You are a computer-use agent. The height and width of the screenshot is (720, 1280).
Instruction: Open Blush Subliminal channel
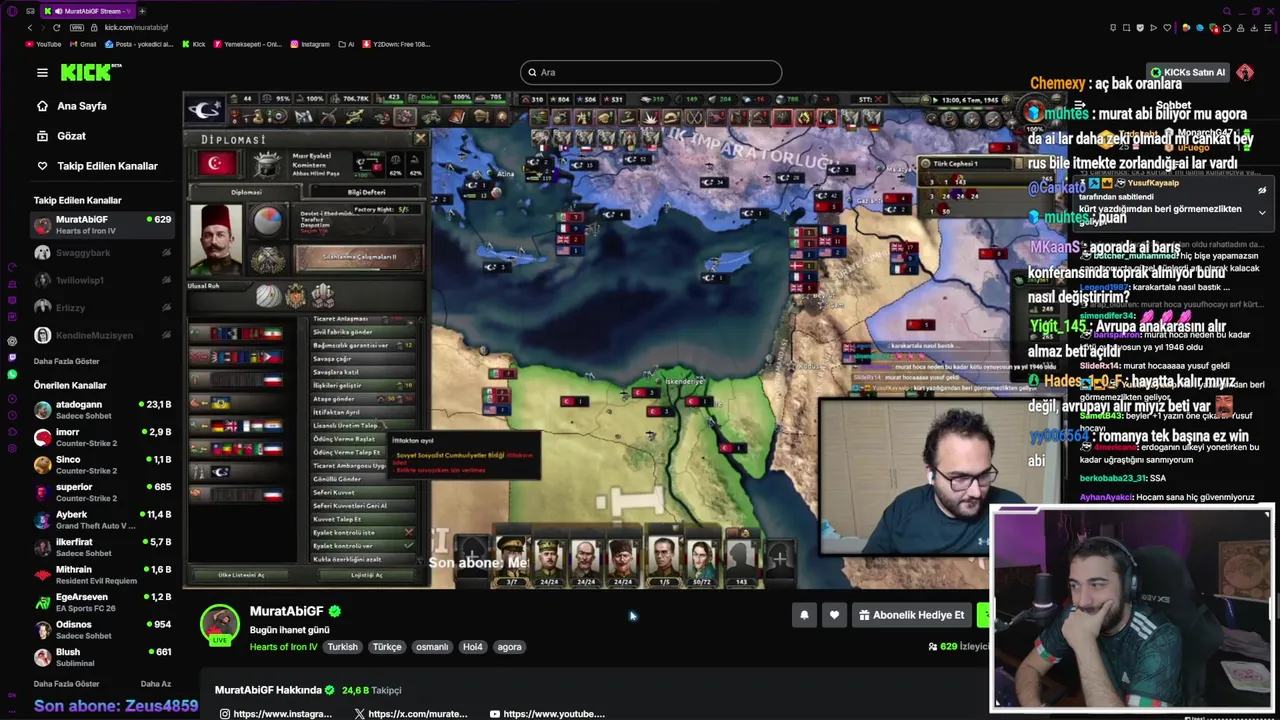pyautogui.click(x=102, y=657)
